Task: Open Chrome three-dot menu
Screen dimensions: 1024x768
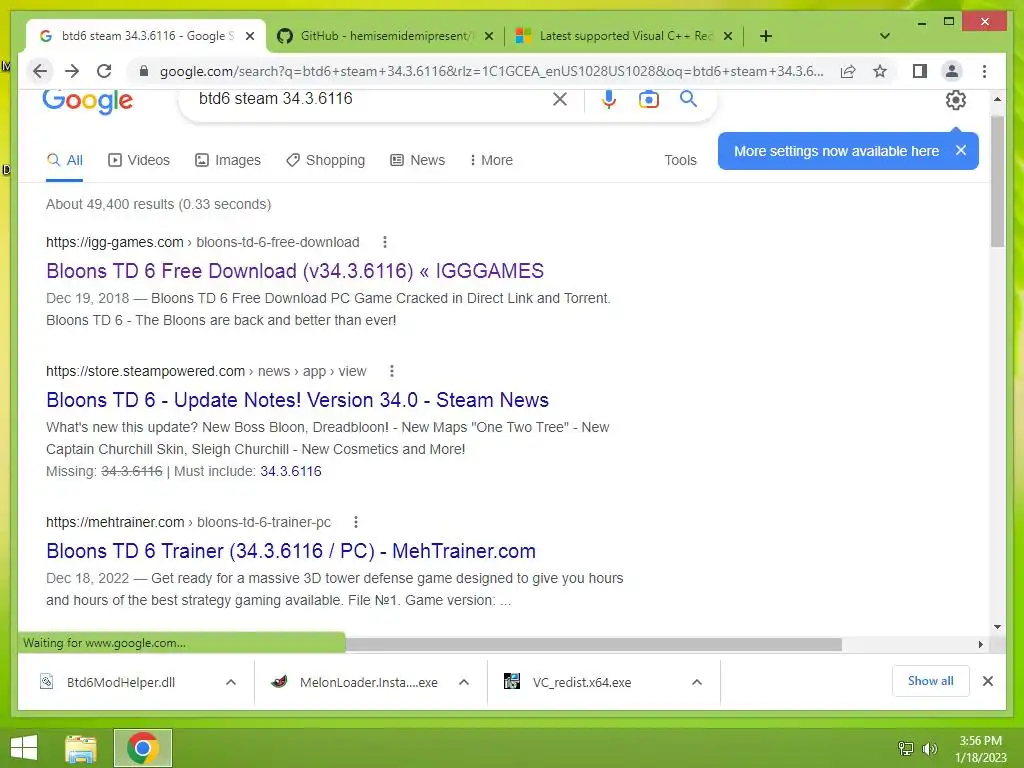Action: (984, 71)
